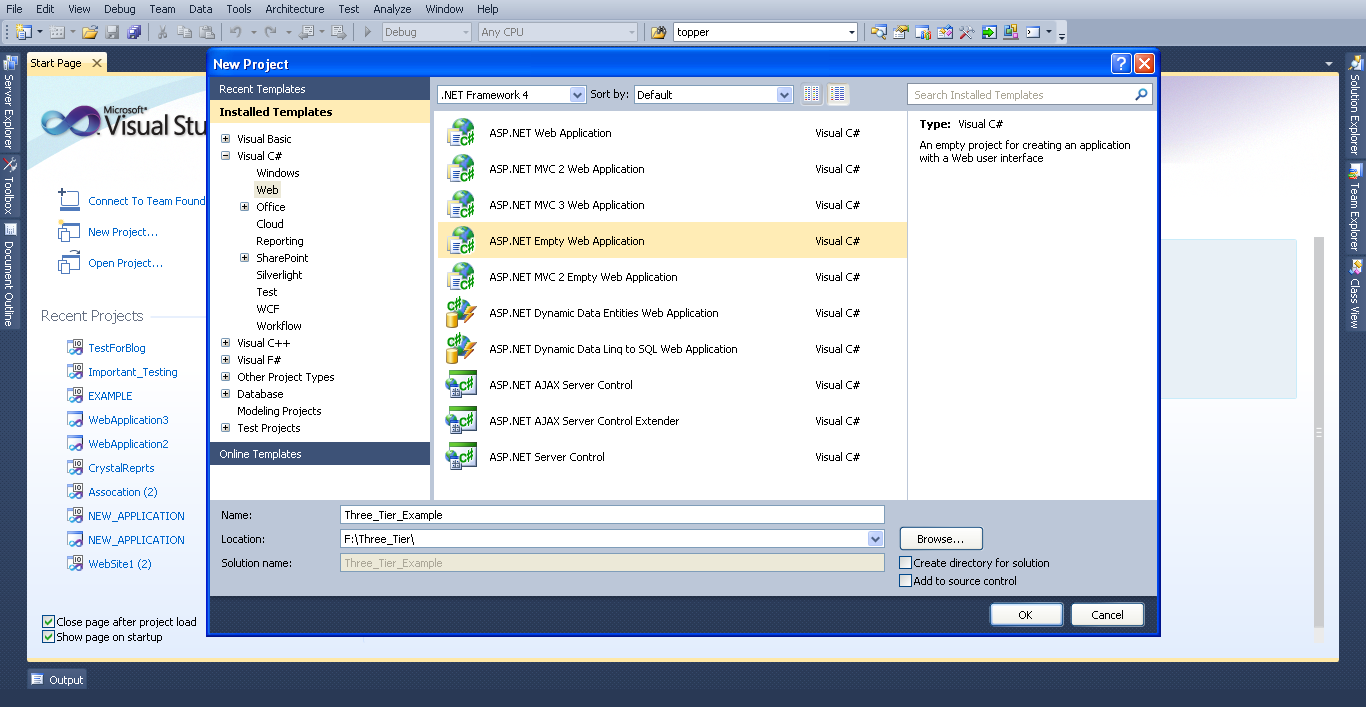Select the ASP.NET Web Application template icon
The image size is (1366, 707).
click(462, 133)
